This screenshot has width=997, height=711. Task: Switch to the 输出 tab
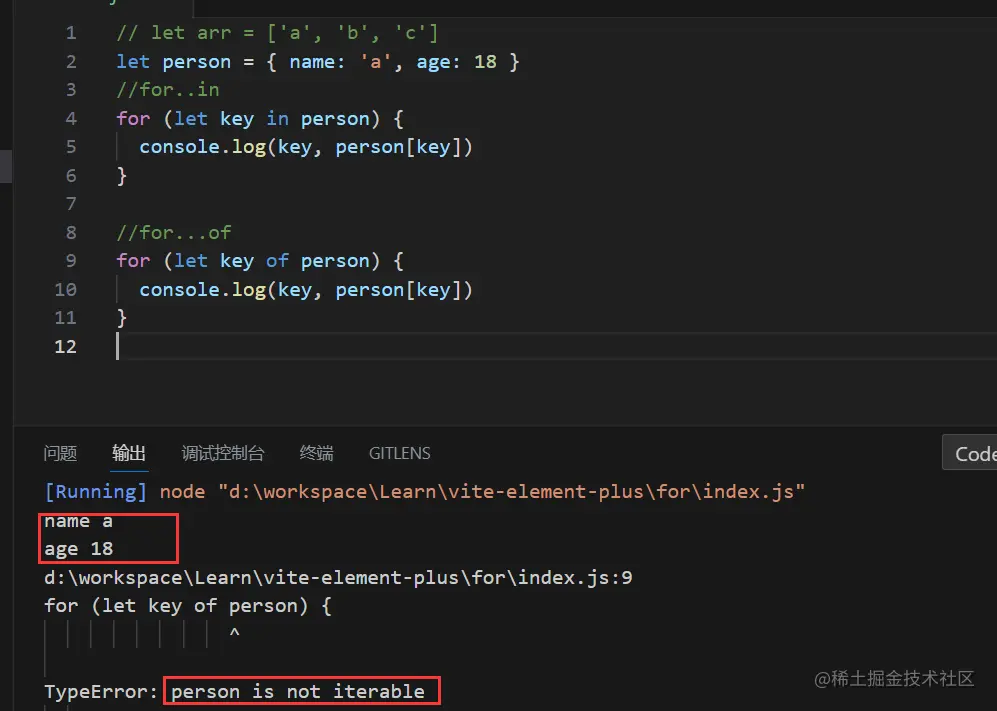(x=129, y=453)
